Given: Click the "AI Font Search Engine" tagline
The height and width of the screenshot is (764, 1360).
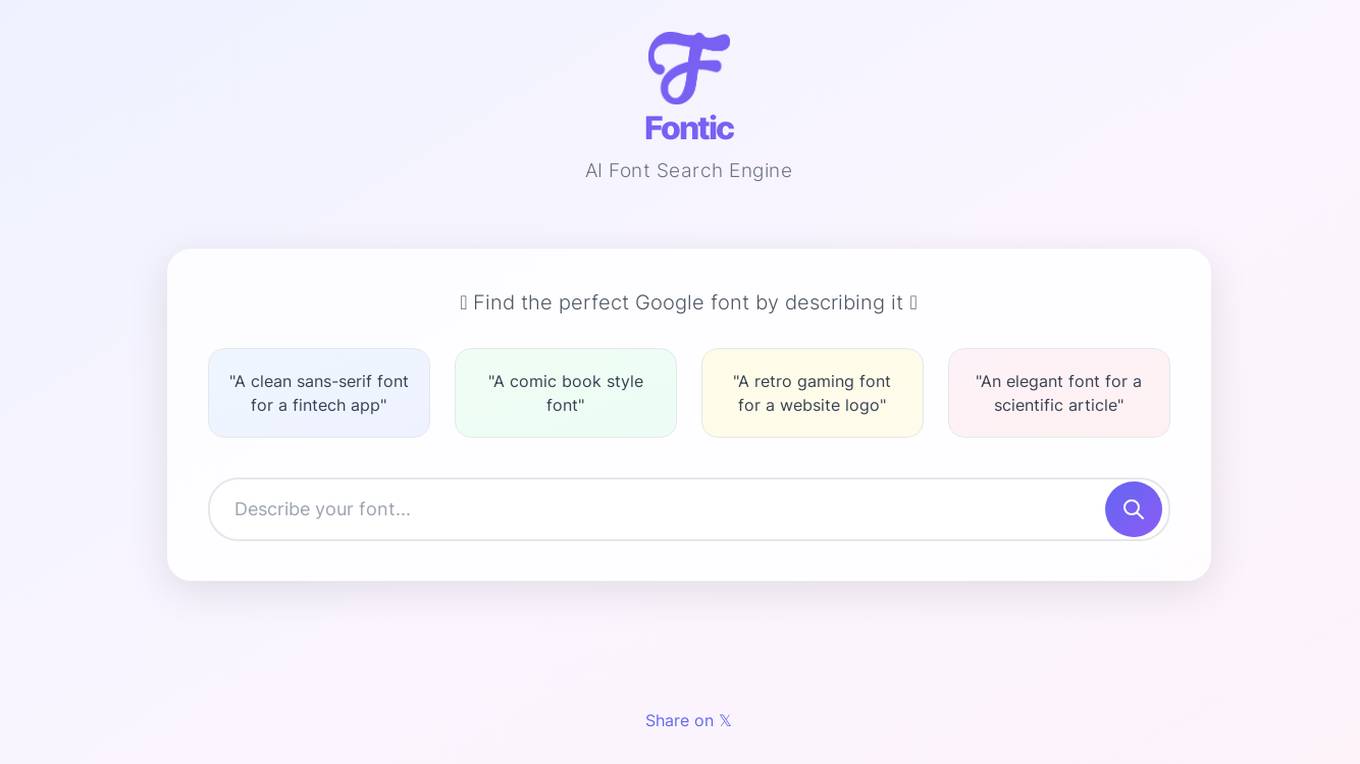Looking at the screenshot, I should [689, 171].
